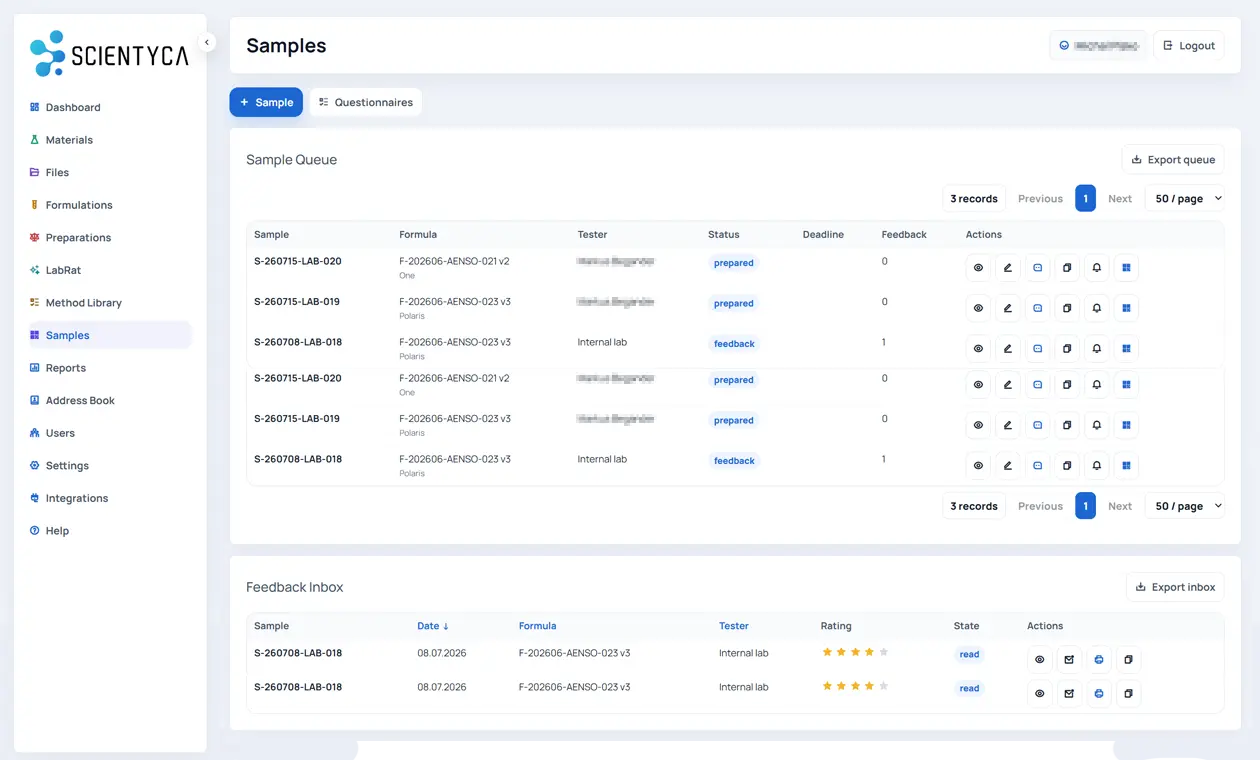View first S-260708-LAB-018 sample in Sample Queue
1260x760 pixels.
[x=978, y=349]
